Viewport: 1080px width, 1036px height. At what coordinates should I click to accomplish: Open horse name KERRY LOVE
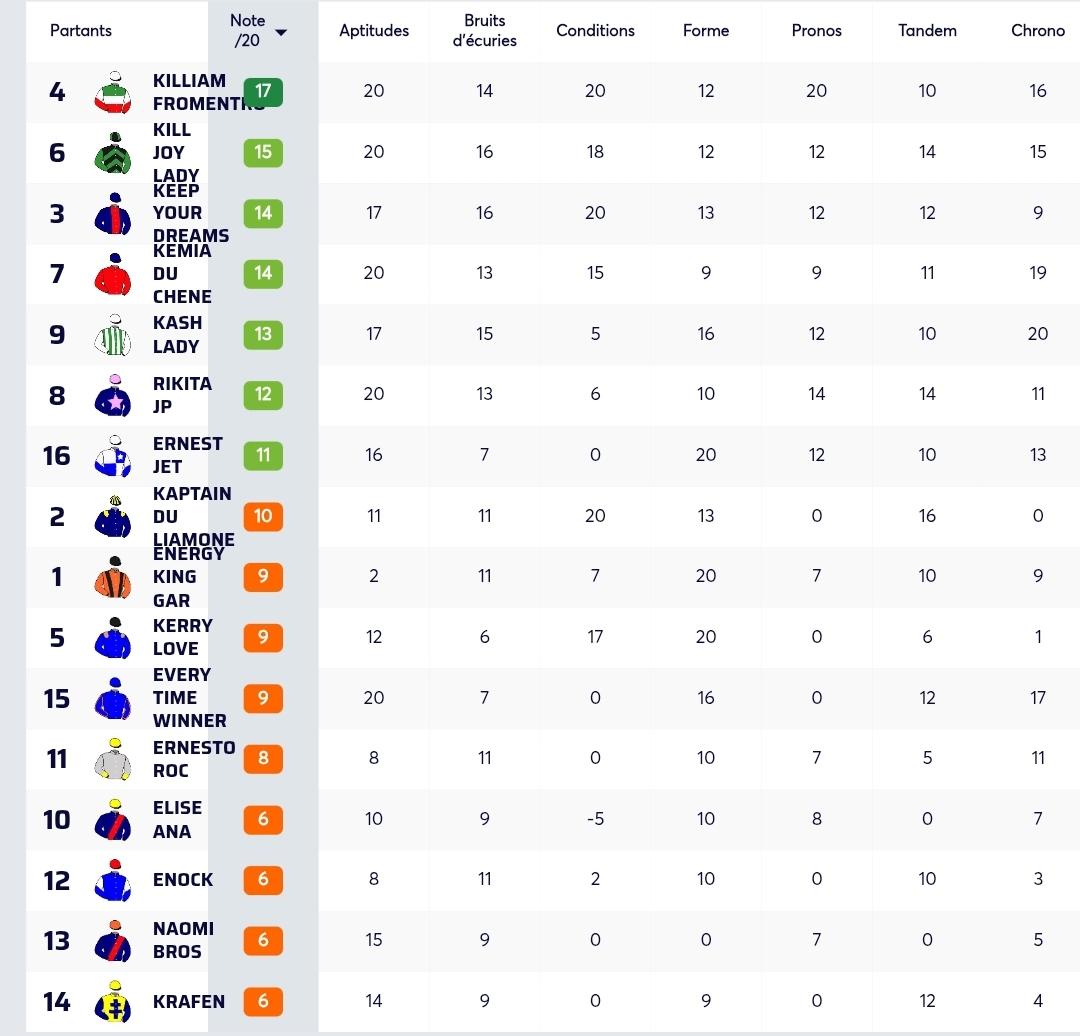[x=183, y=637]
